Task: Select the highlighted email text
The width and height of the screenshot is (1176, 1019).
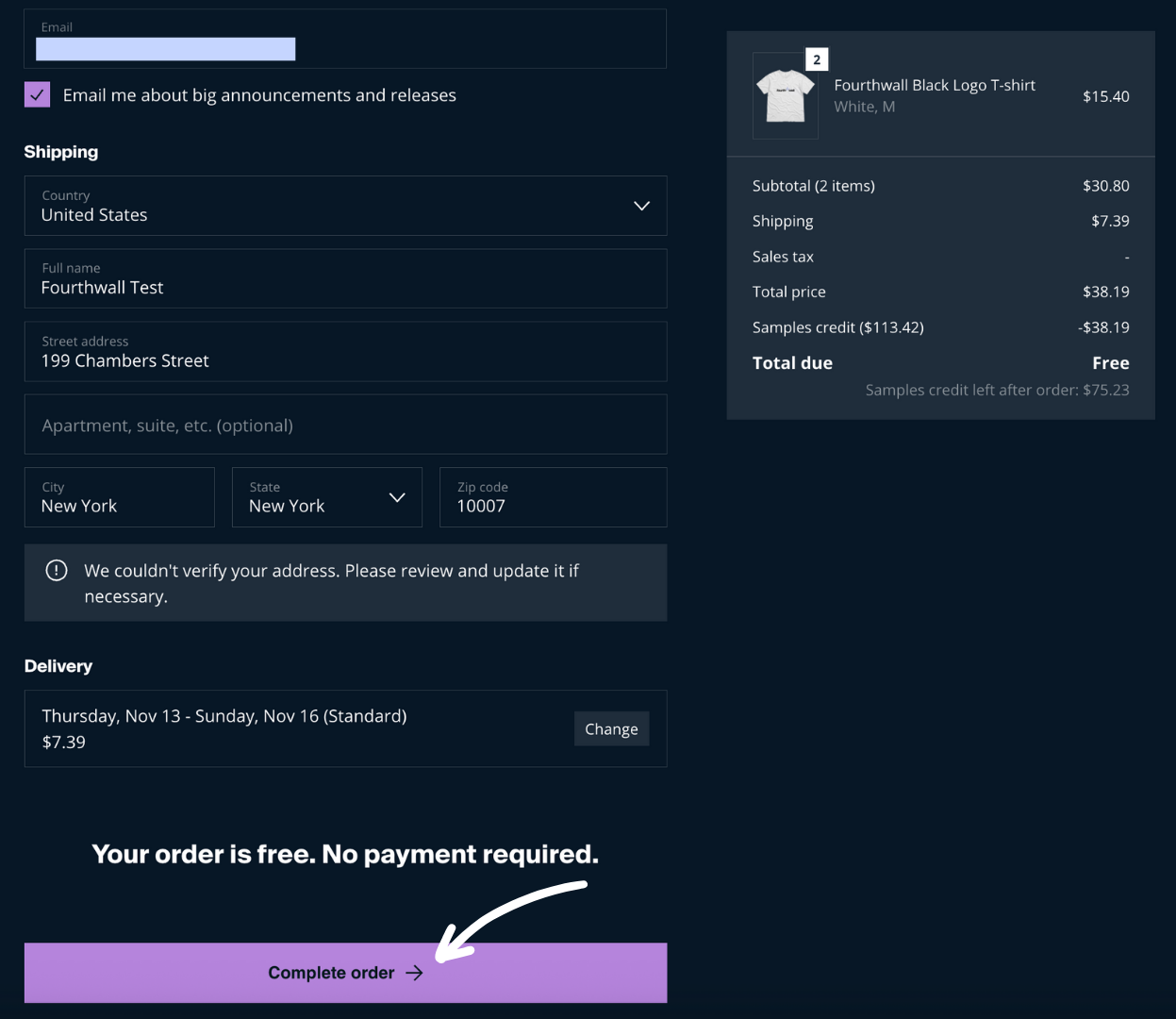Action: pos(165,48)
